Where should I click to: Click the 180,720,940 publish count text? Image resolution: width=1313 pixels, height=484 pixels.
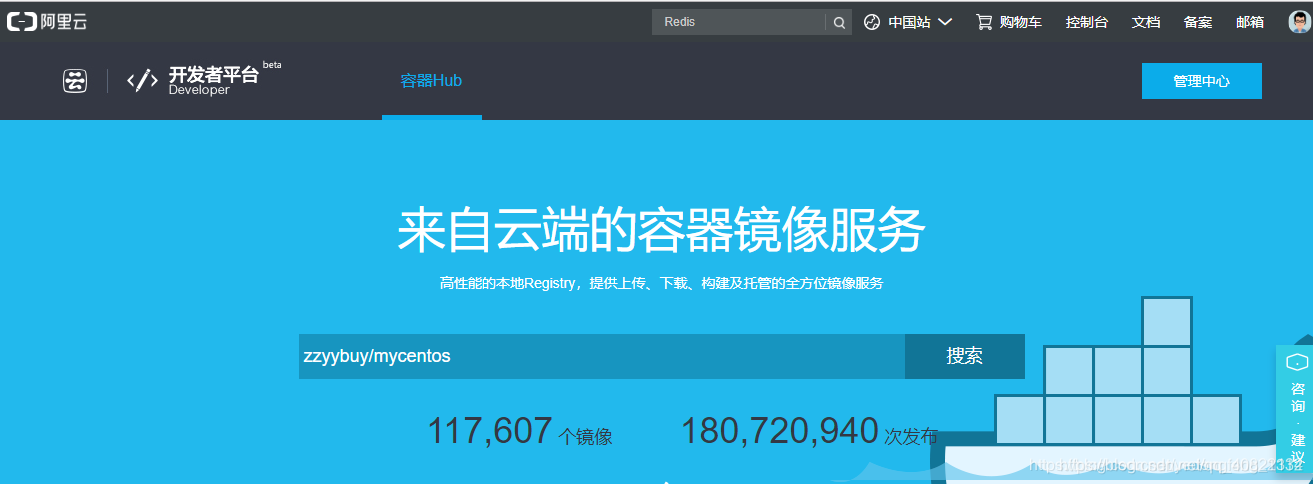point(780,431)
